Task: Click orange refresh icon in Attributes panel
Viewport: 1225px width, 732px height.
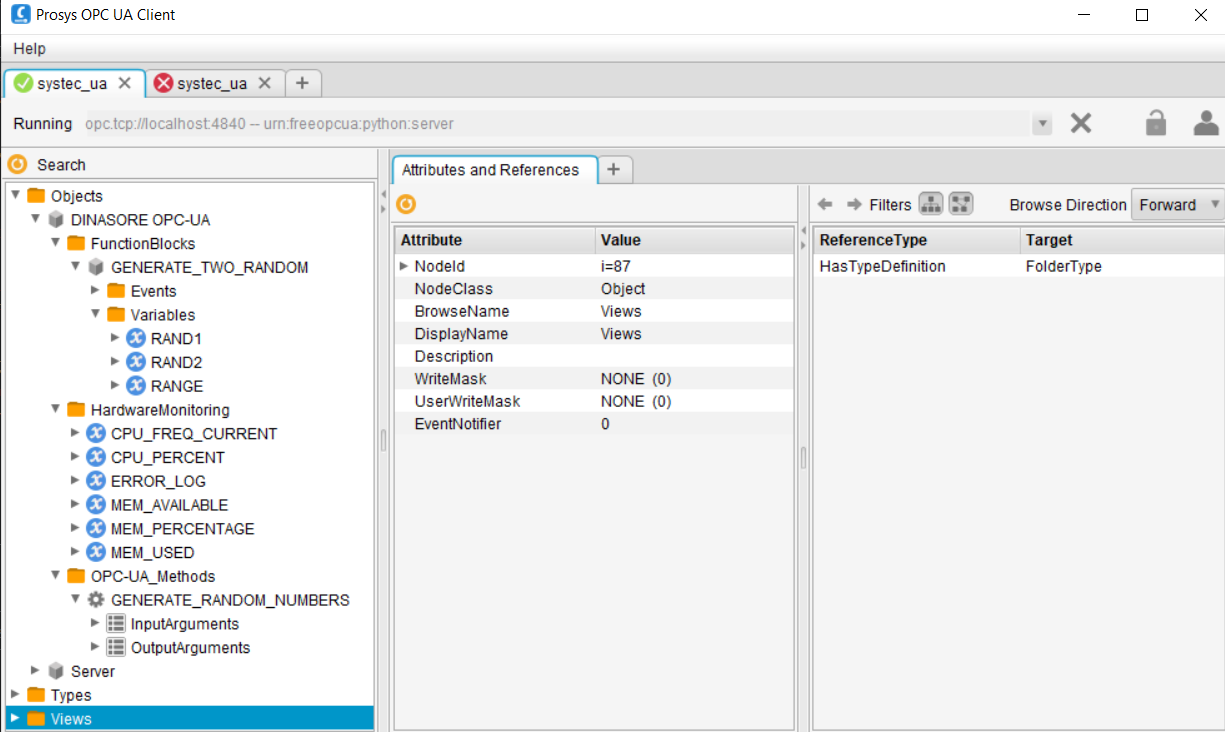Action: pos(405,204)
